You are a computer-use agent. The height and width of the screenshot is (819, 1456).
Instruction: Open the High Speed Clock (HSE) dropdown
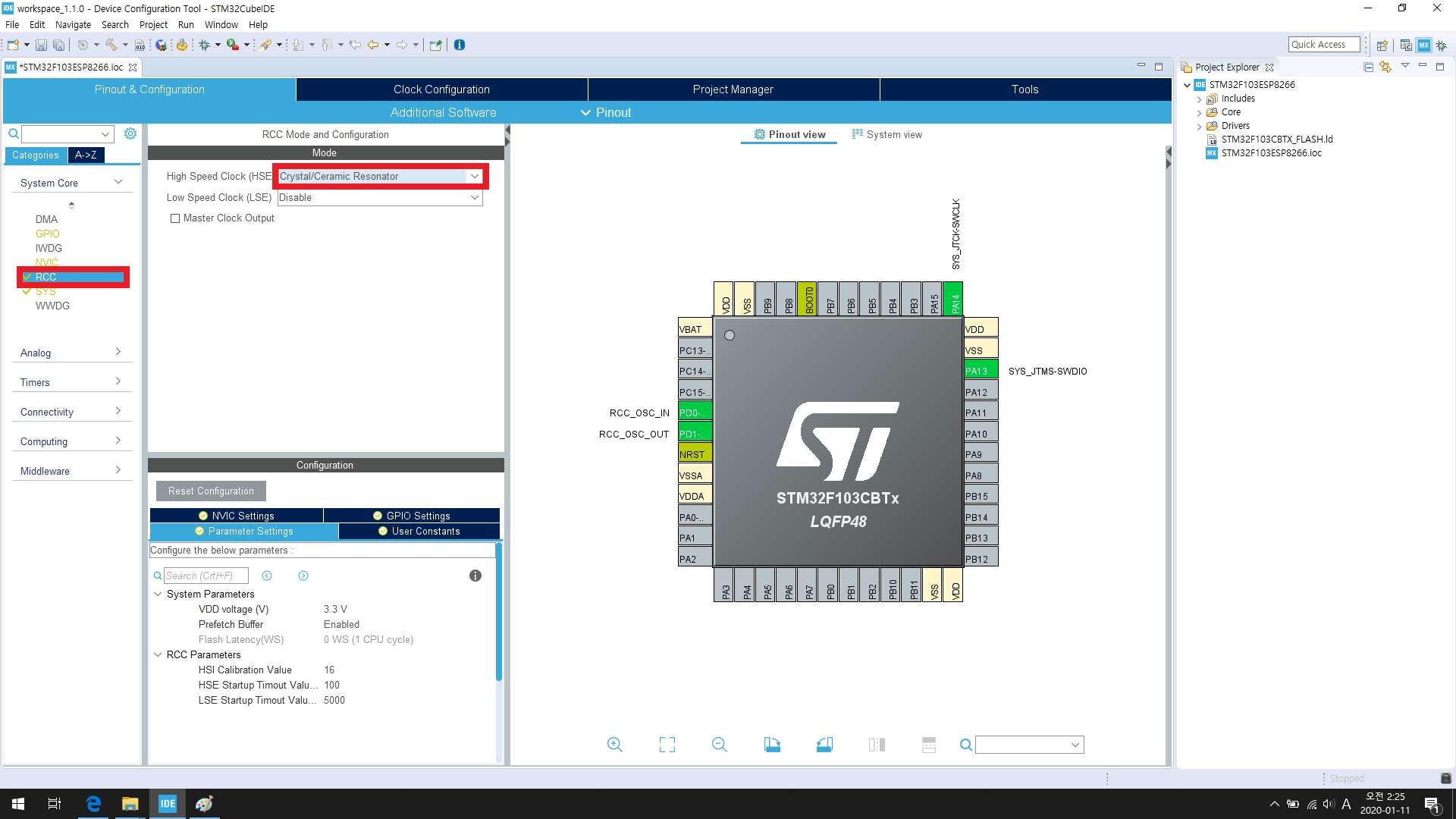tap(474, 176)
